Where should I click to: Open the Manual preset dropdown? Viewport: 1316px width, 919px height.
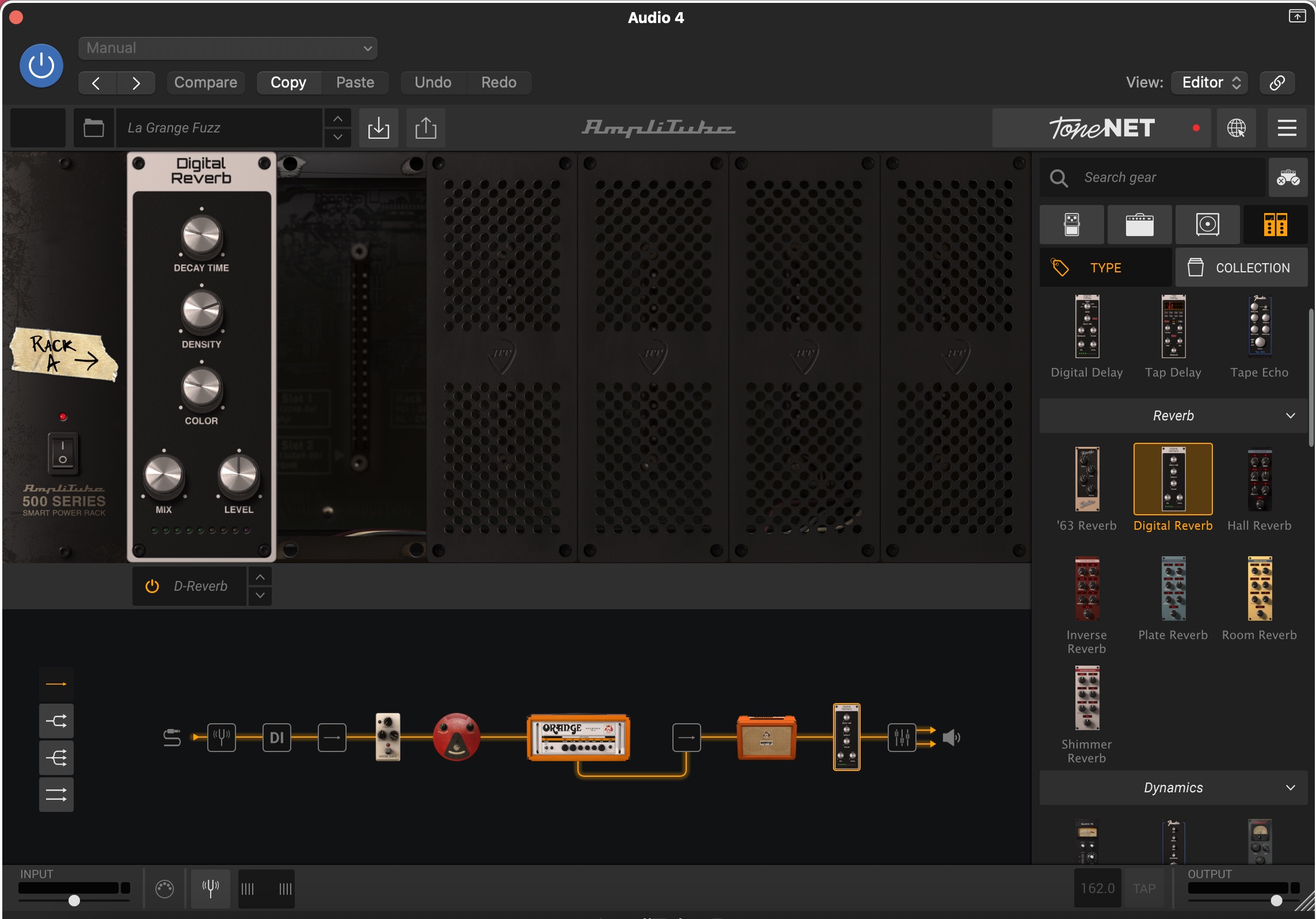pyautogui.click(x=228, y=48)
